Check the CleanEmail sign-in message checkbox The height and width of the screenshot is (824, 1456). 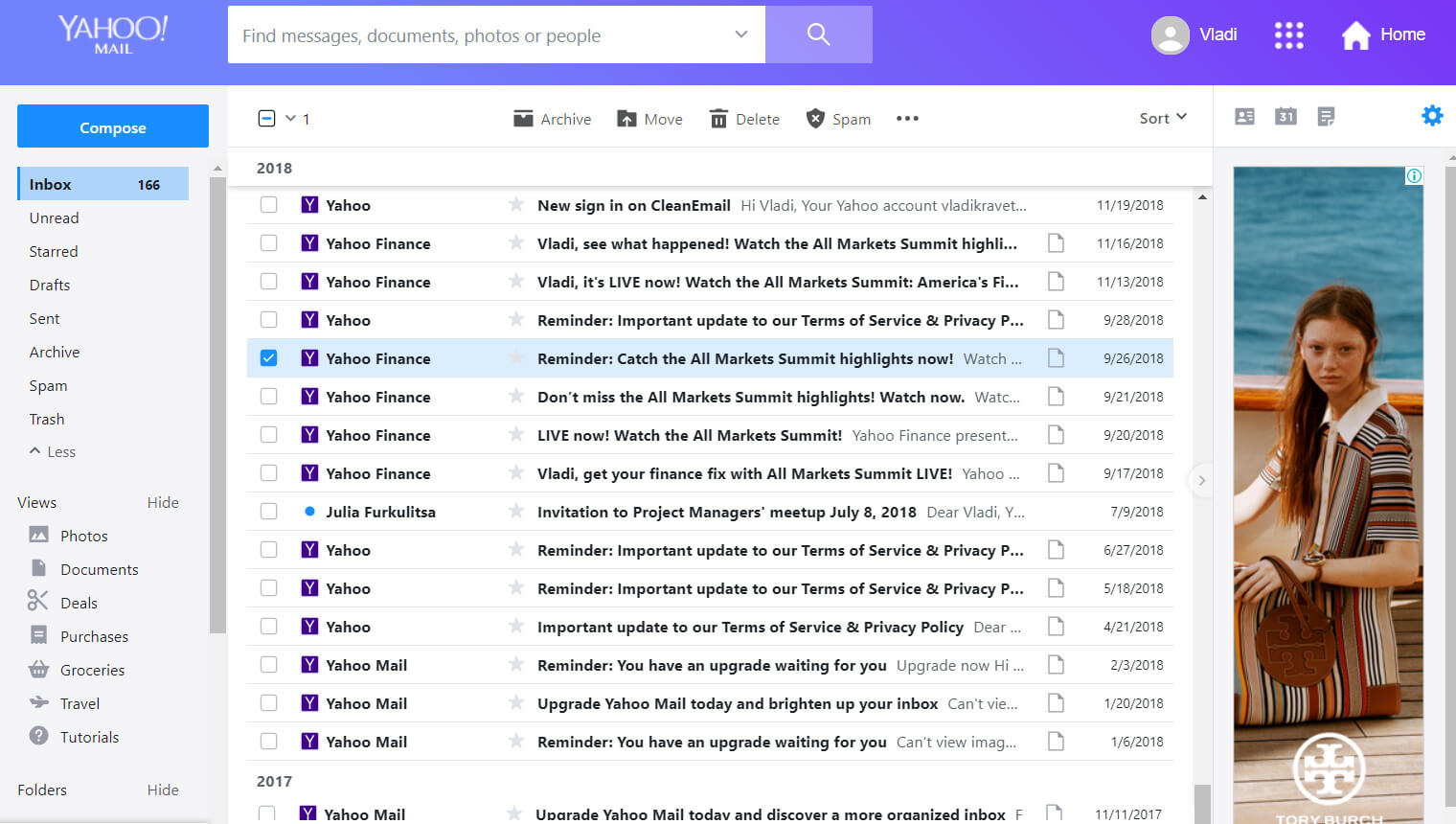point(268,204)
